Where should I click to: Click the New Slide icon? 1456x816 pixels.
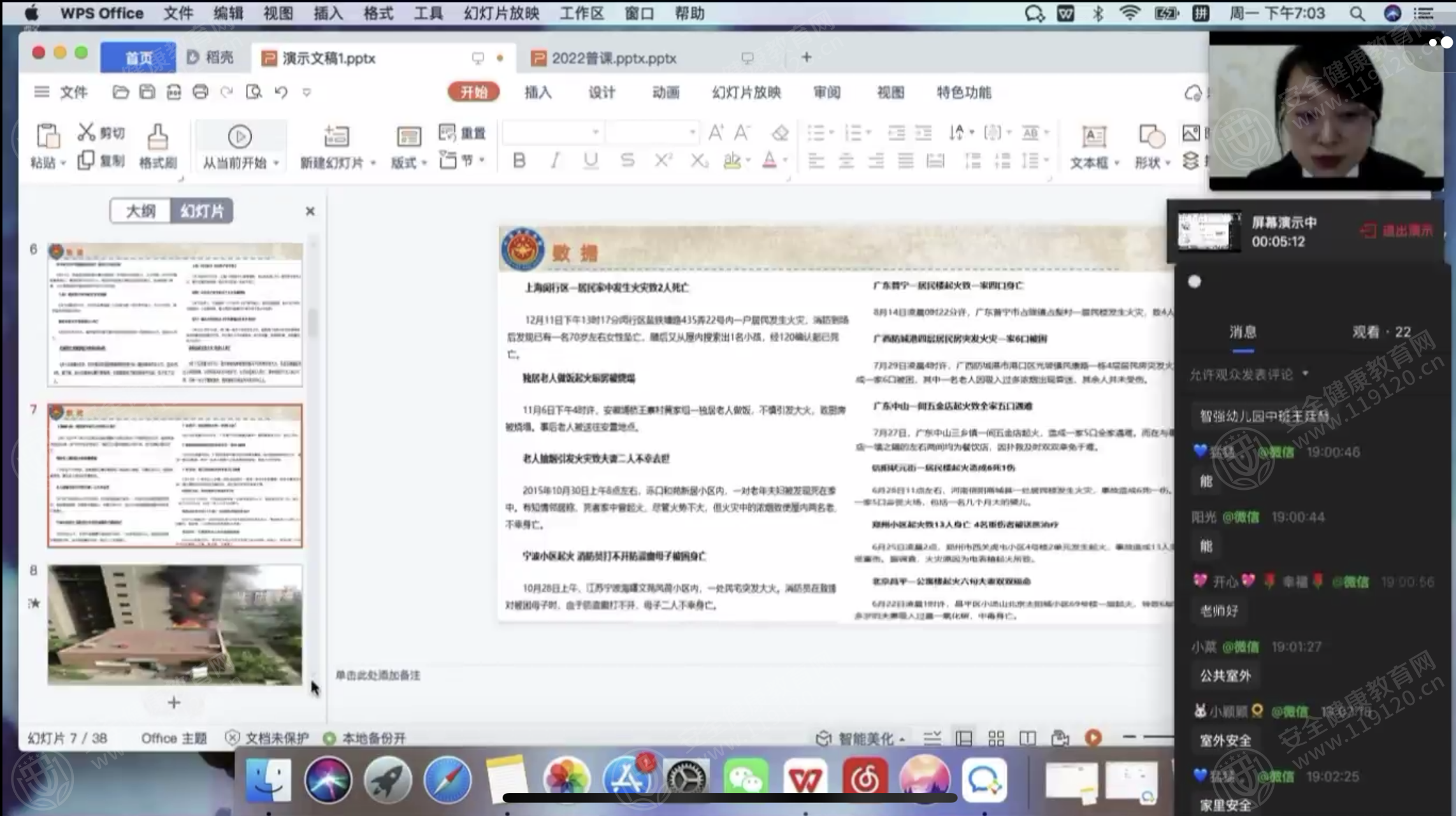pyautogui.click(x=336, y=136)
